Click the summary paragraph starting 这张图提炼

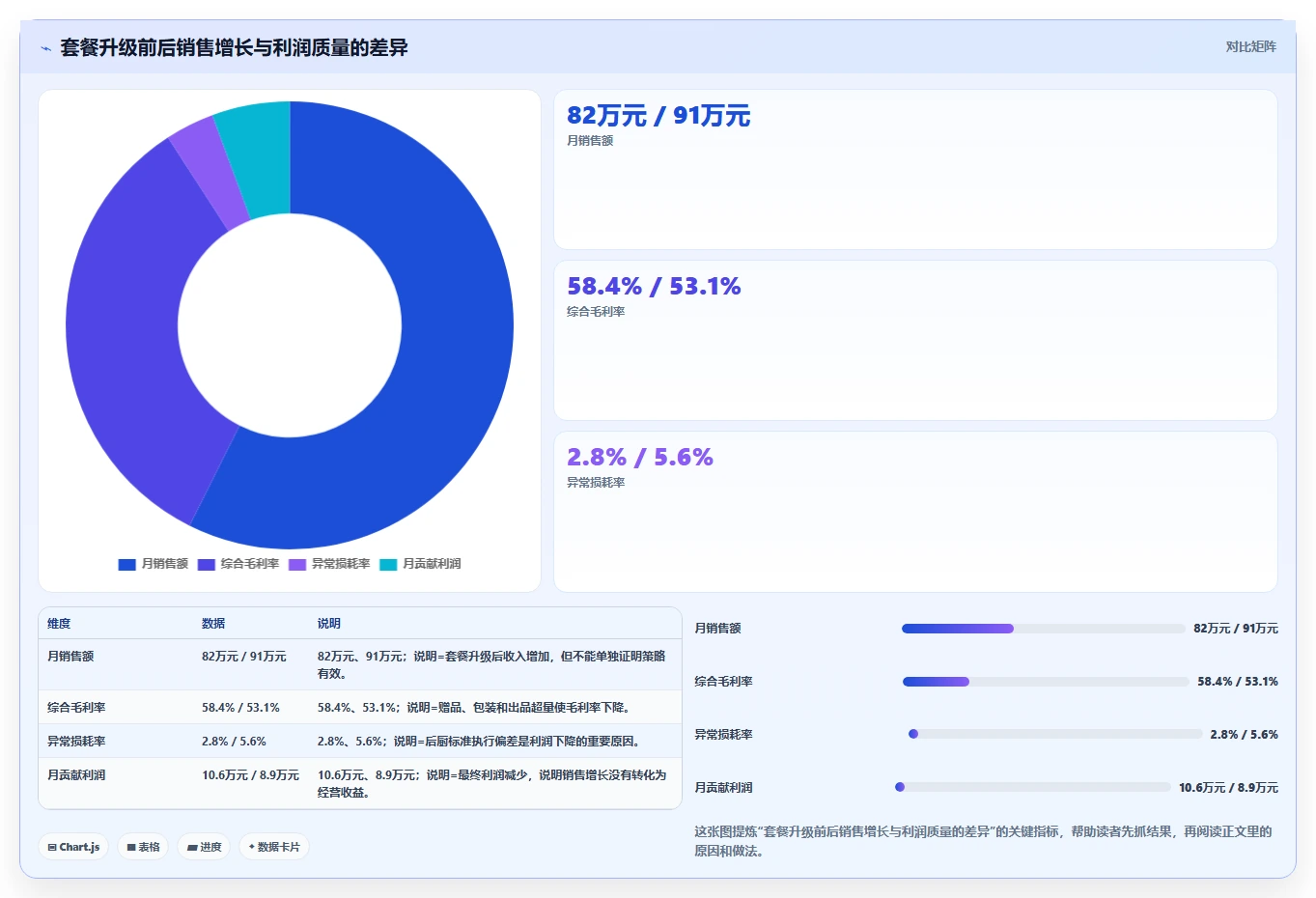click(x=985, y=841)
